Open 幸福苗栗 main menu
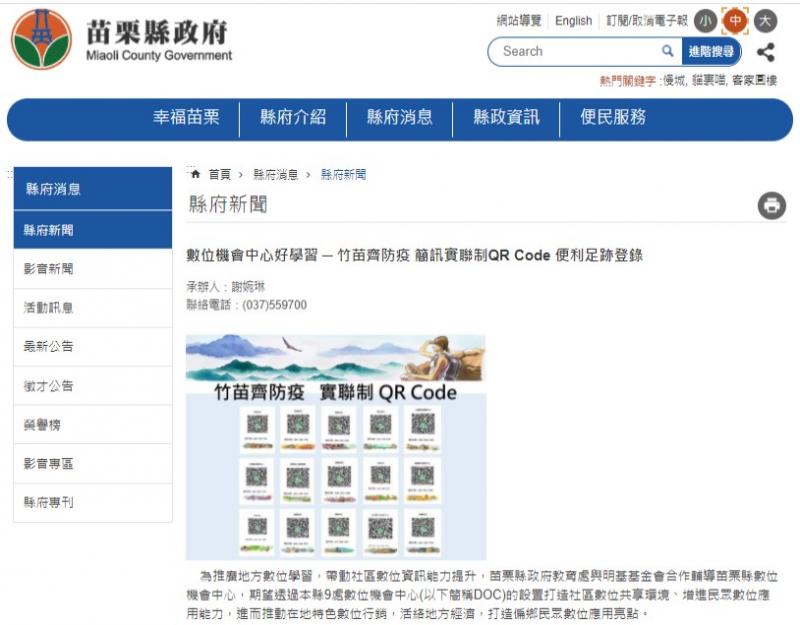 [x=186, y=117]
